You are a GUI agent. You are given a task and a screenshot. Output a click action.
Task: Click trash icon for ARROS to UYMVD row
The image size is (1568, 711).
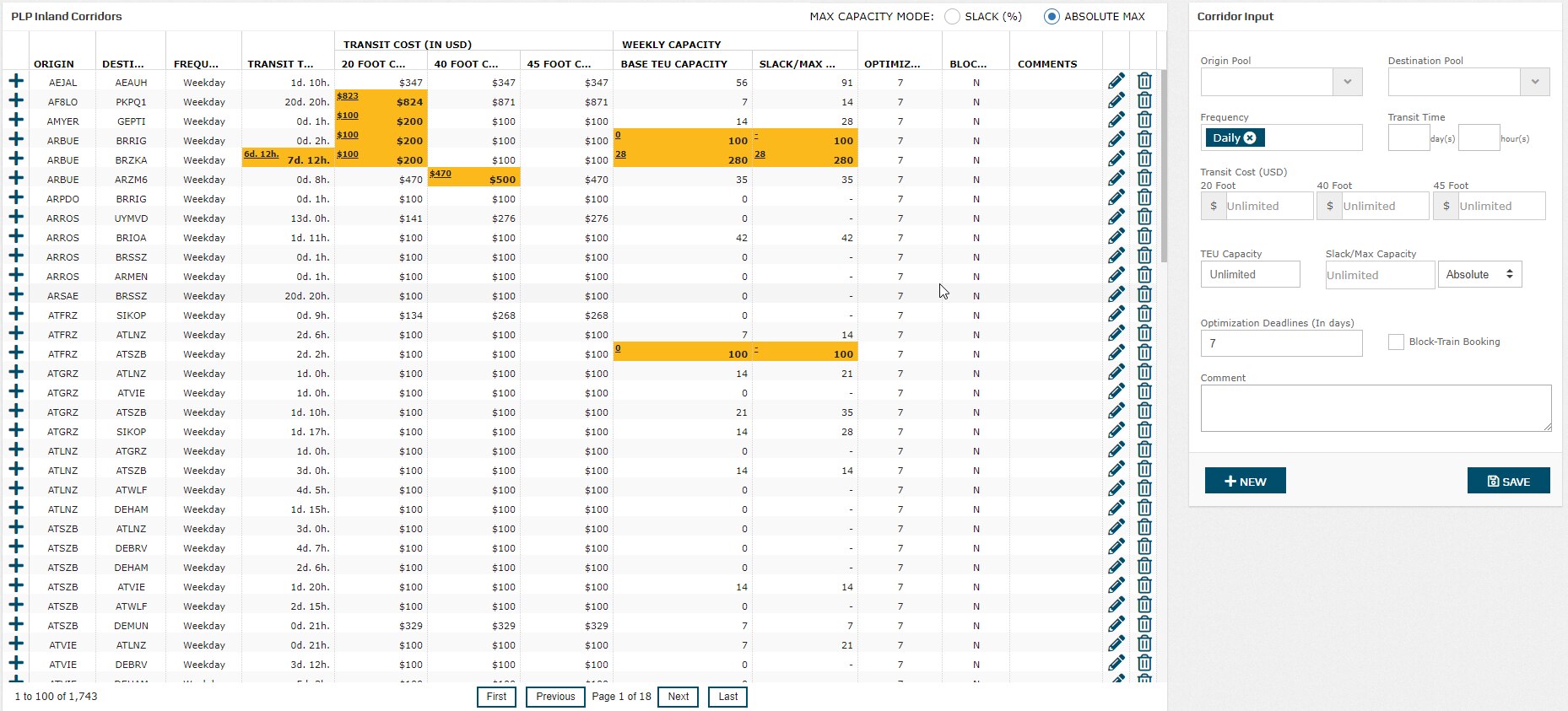click(1144, 217)
